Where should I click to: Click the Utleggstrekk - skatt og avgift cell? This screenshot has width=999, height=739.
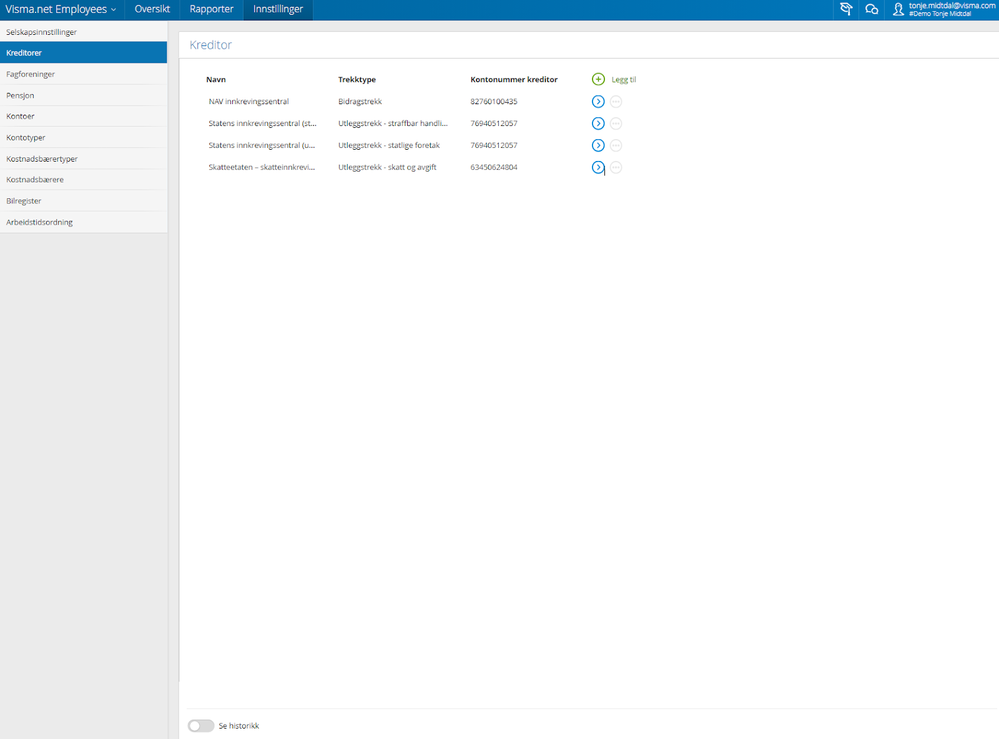tap(387, 168)
